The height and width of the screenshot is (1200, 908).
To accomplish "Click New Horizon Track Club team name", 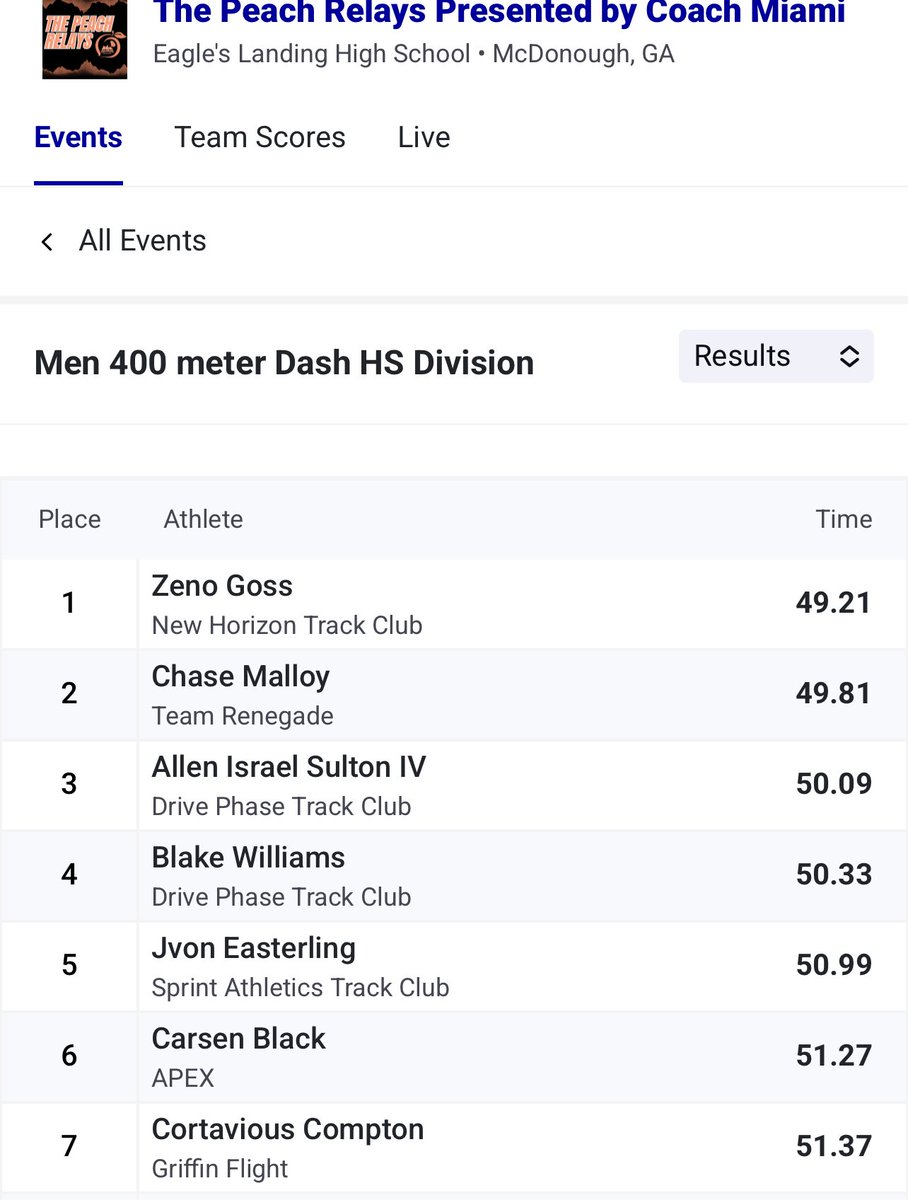I will point(287,626).
